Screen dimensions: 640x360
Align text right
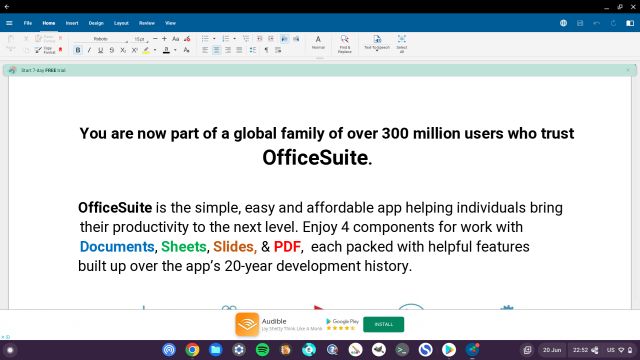click(x=228, y=50)
